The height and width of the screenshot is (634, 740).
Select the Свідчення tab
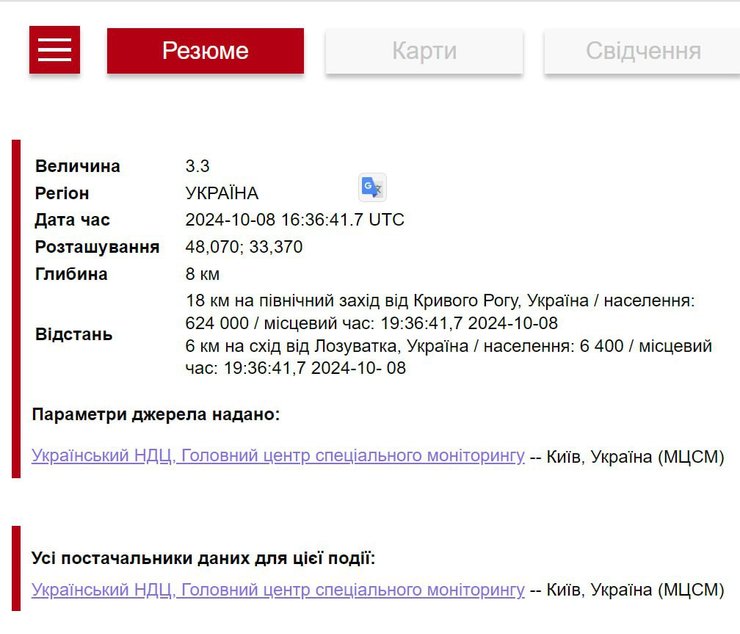coord(642,51)
